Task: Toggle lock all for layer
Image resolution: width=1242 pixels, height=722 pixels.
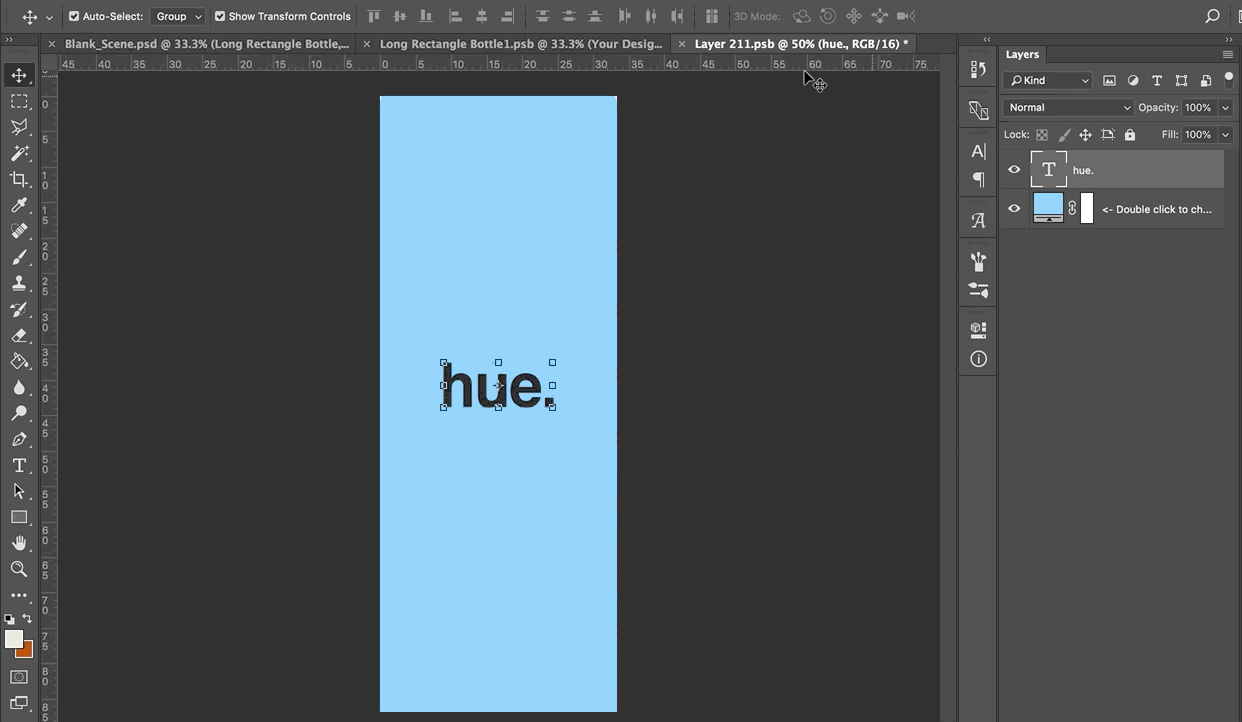Action: (1130, 134)
